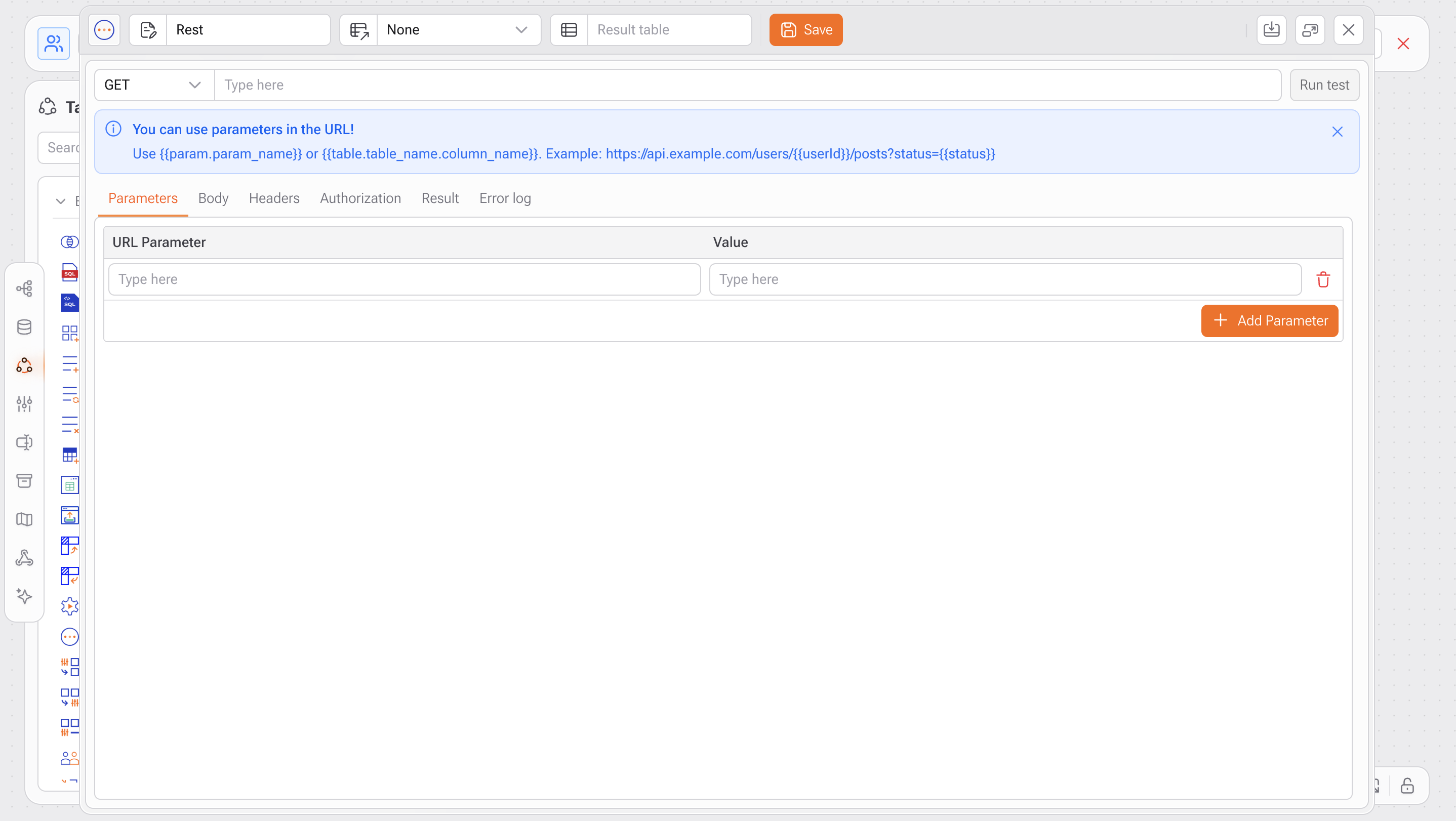Screen dimensions: 1456x821
Task: Open the GET method dropdown
Action: tap(154, 86)
